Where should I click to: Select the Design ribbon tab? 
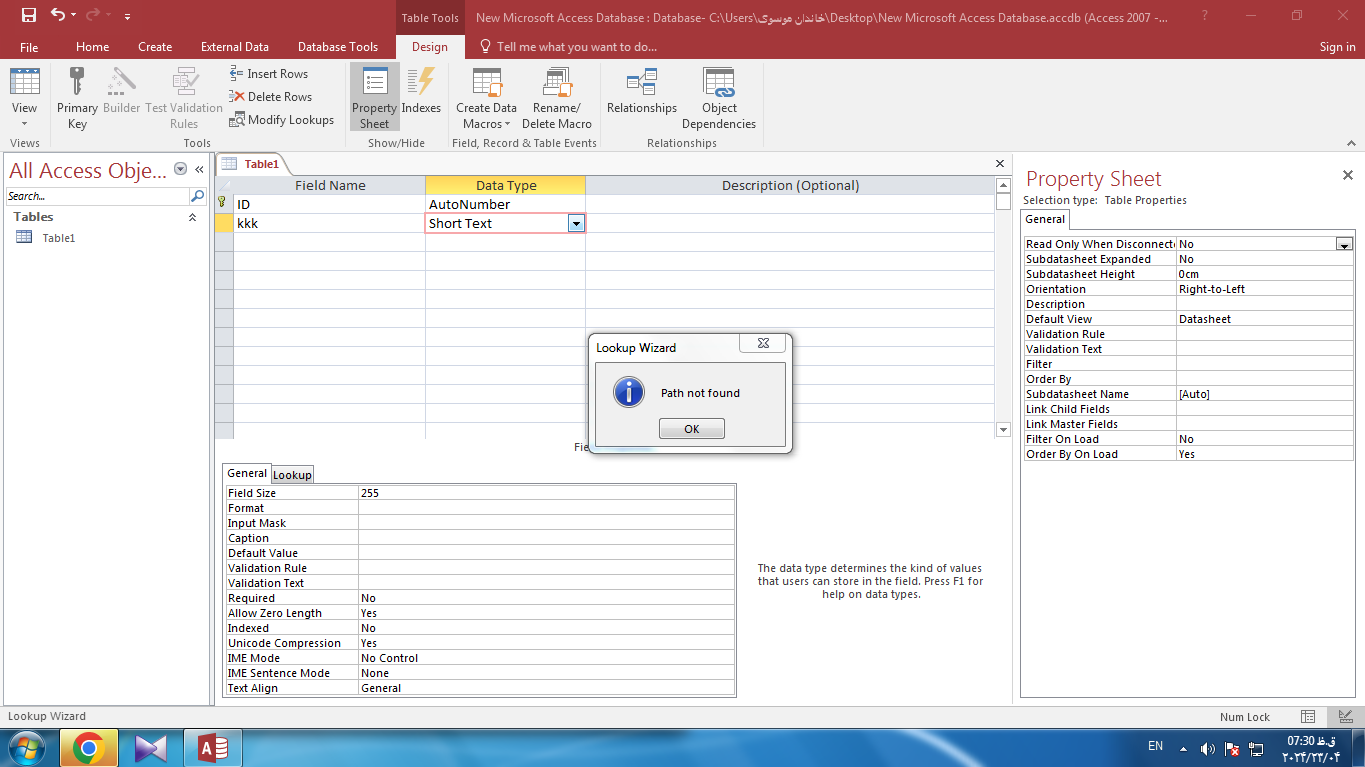(430, 47)
